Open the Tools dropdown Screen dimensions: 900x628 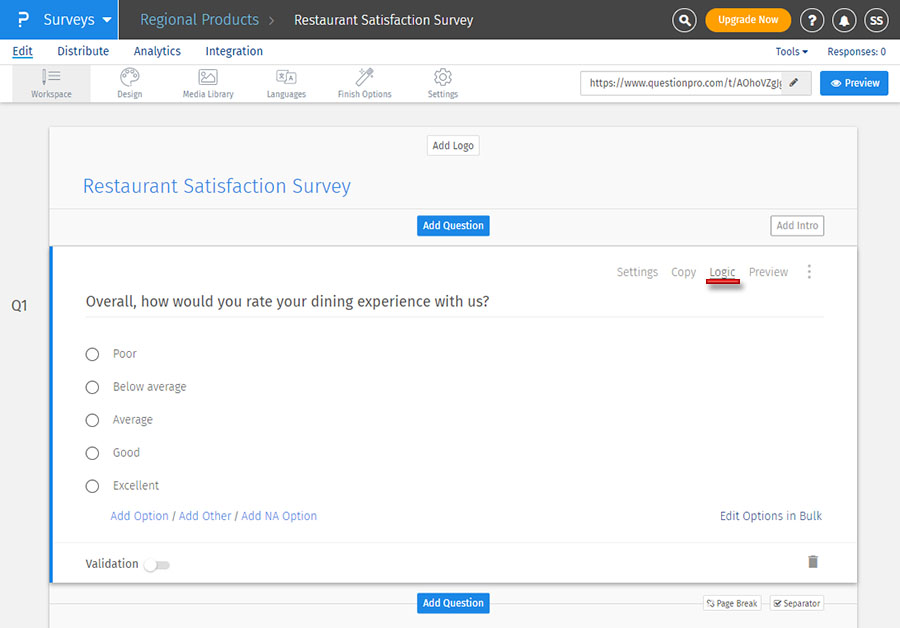(791, 51)
